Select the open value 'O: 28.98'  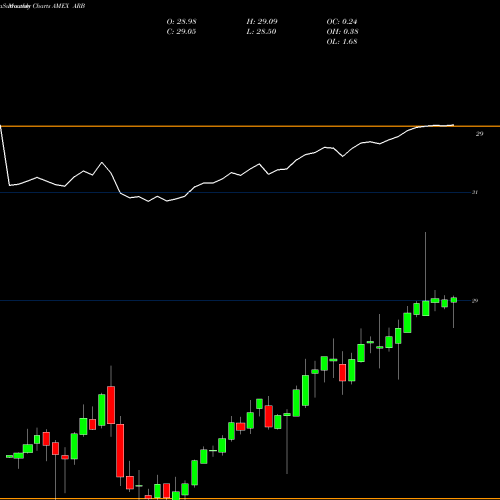[x=181, y=21]
